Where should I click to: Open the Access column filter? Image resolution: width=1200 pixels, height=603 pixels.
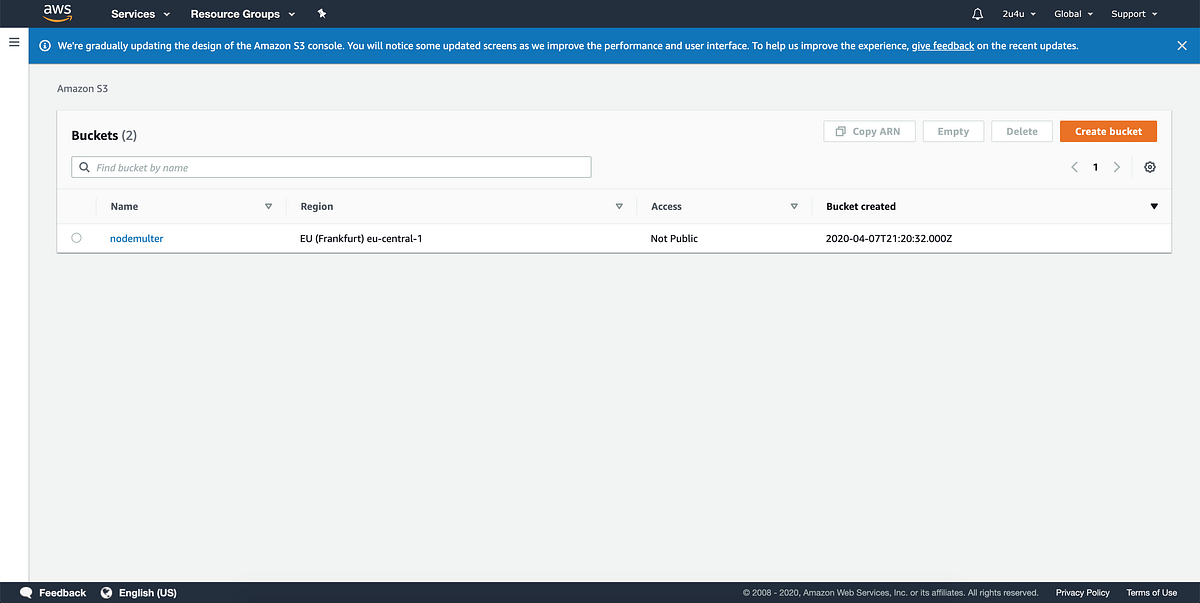pyautogui.click(x=794, y=206)
